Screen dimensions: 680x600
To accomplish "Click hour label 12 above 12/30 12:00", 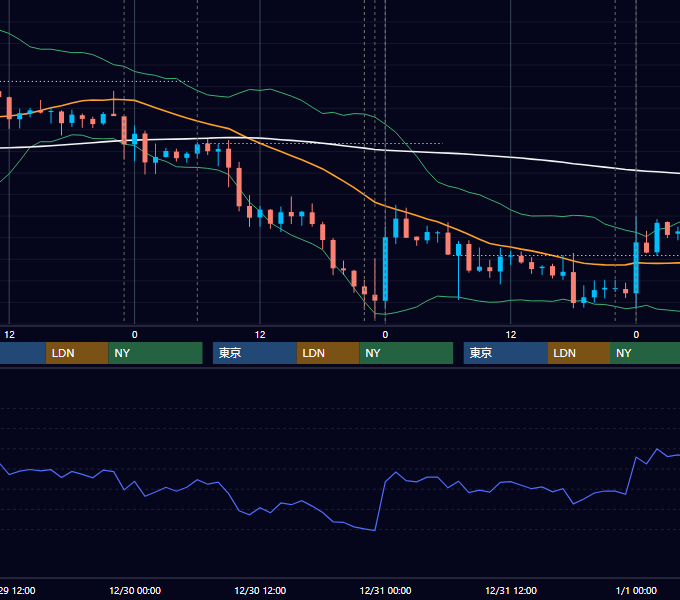I will point(260,335).
